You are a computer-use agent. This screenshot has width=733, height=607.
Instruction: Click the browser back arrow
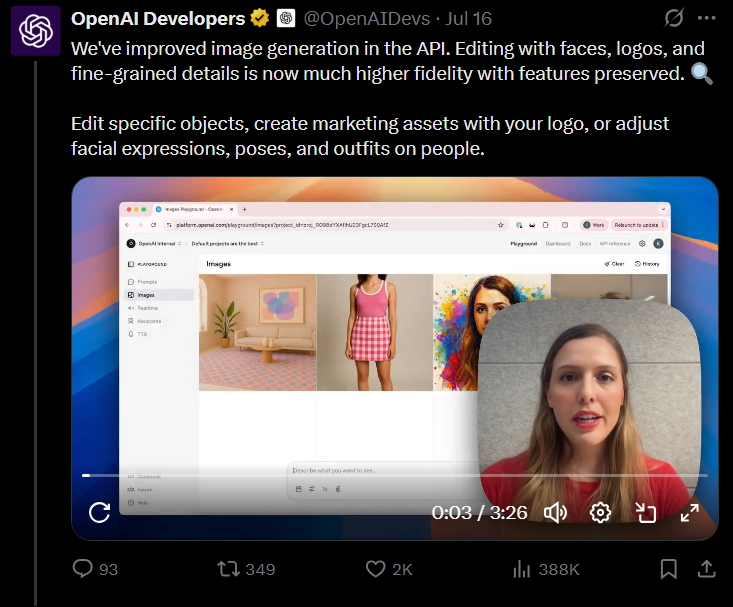pos(127,225)
